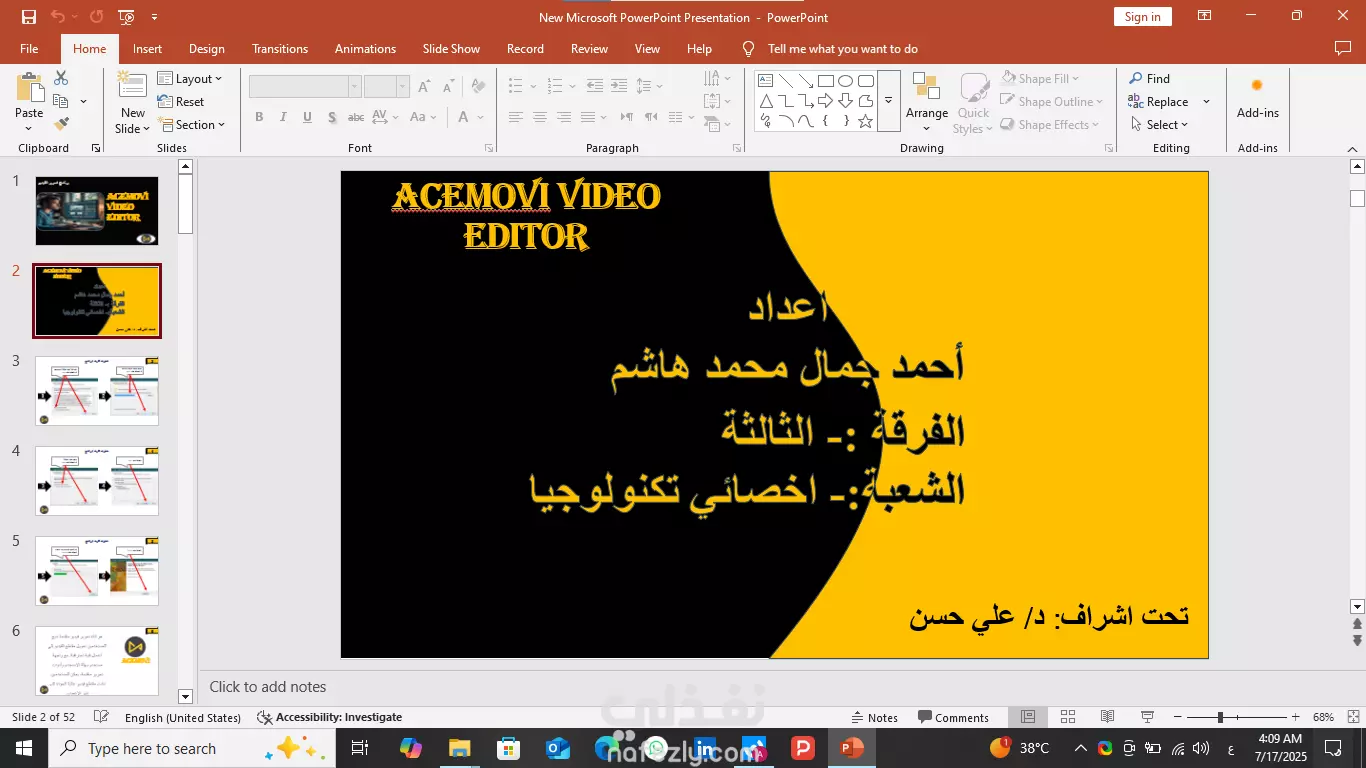Toggle the Notes pane

click(875, 717)
